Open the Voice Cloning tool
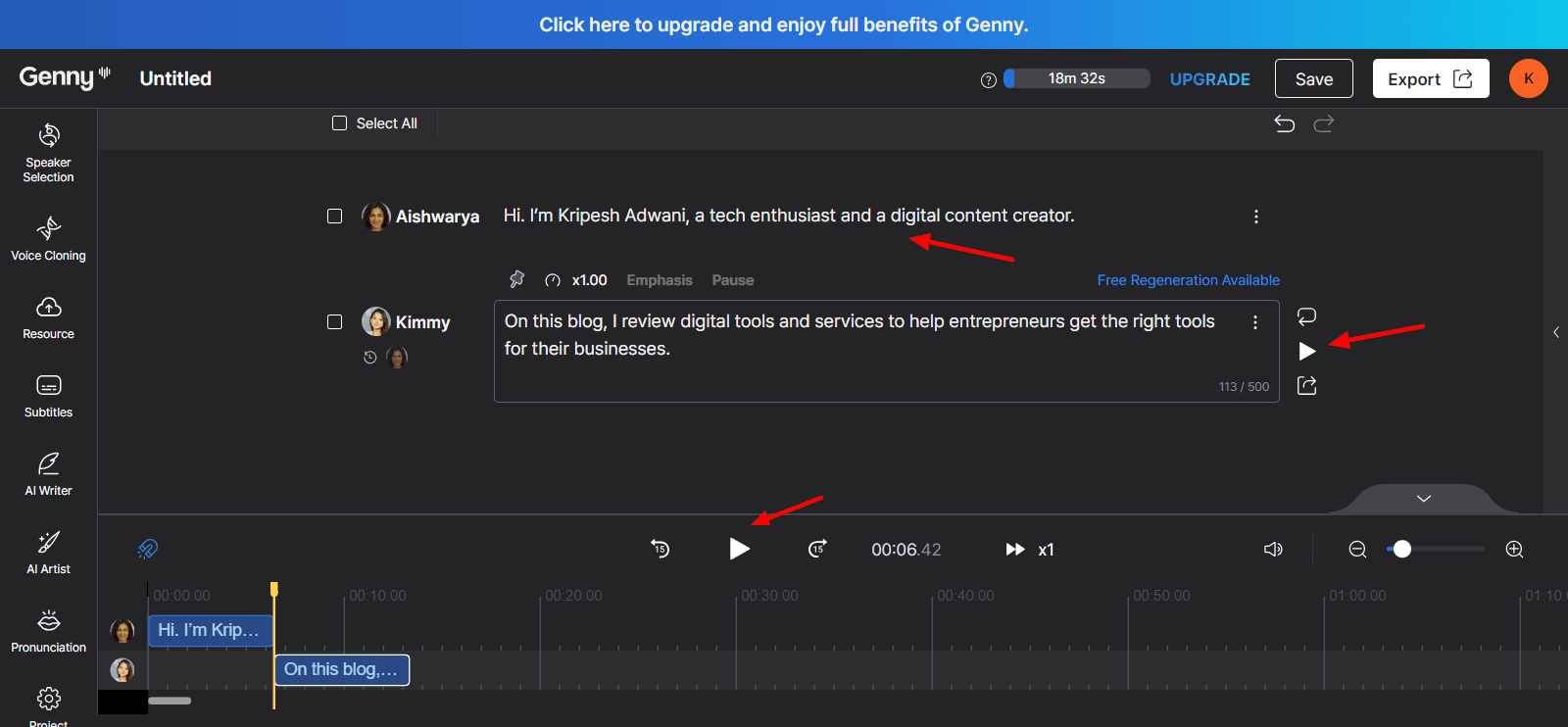The height and width of the screenshot is (727, 1568). coord(48,240)
